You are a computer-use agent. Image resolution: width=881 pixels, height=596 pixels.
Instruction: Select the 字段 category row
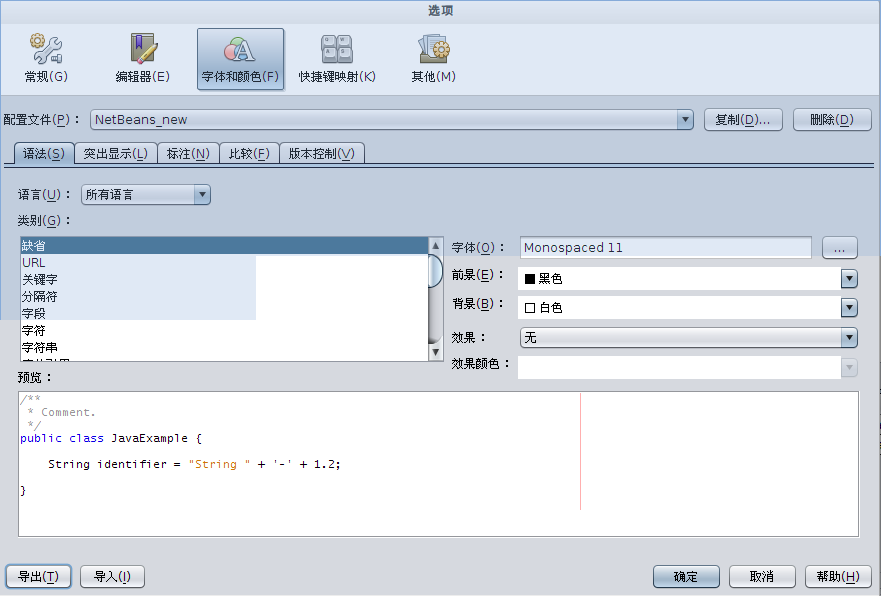click(x=224, y=313)
